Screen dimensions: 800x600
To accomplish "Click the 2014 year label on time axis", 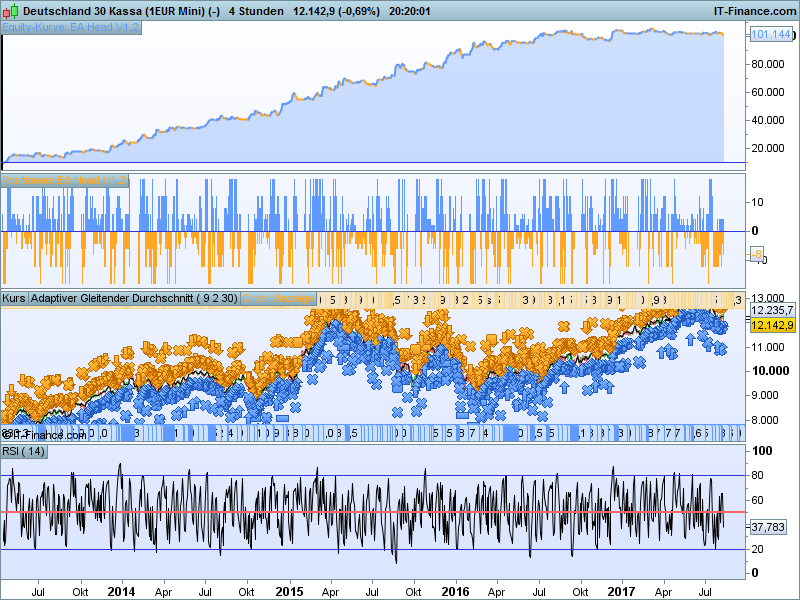I will [x=121, y=592].
